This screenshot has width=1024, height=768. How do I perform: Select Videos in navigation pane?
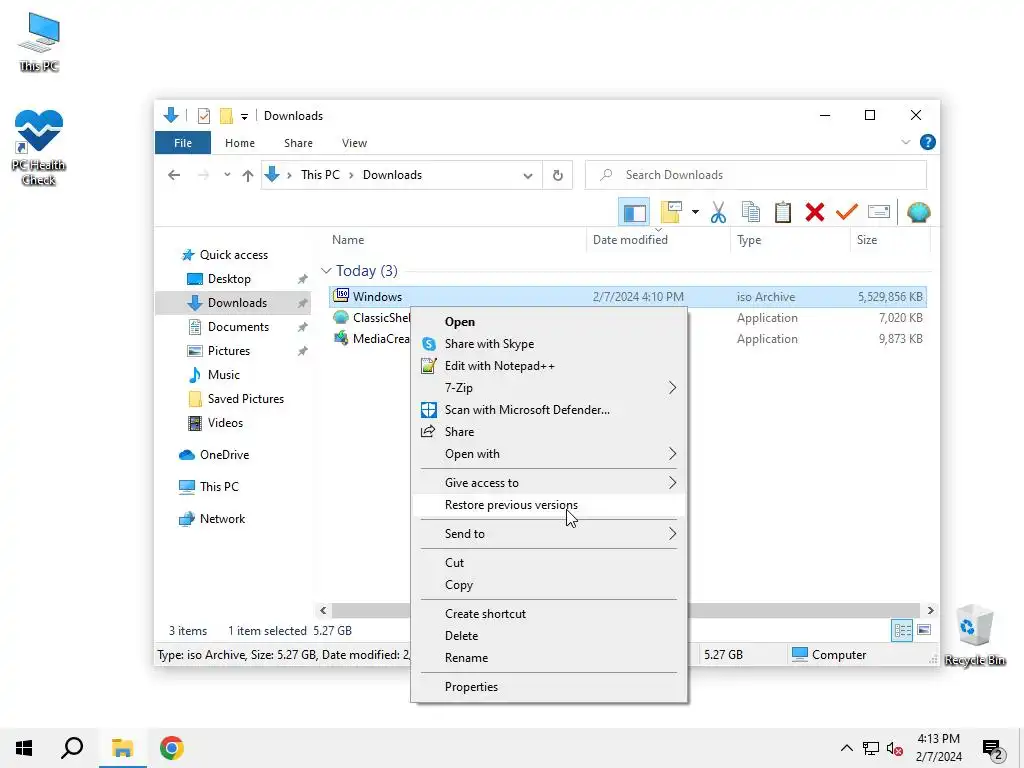(x=225, y=423)
